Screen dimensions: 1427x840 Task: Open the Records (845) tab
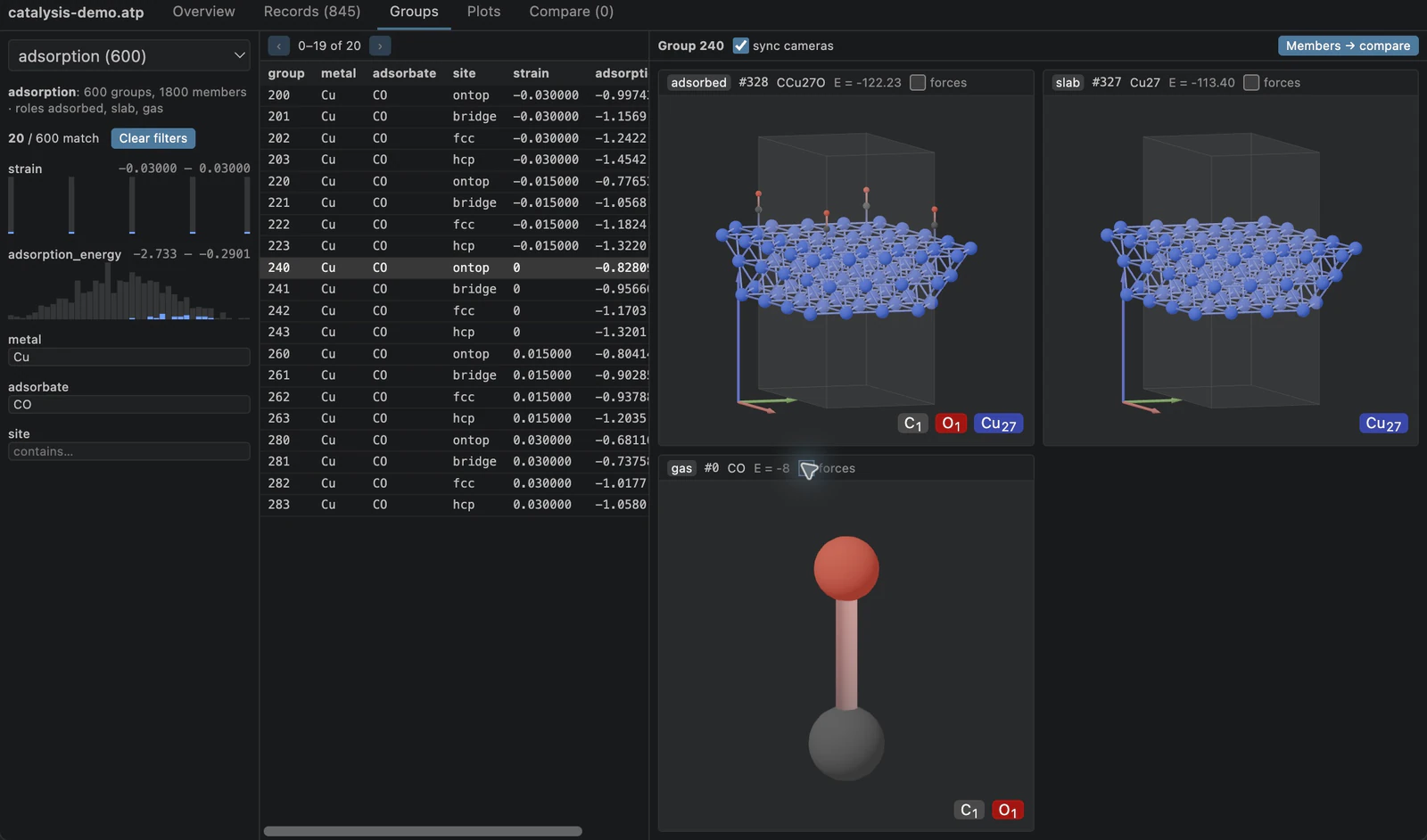(x=312, y=12)
